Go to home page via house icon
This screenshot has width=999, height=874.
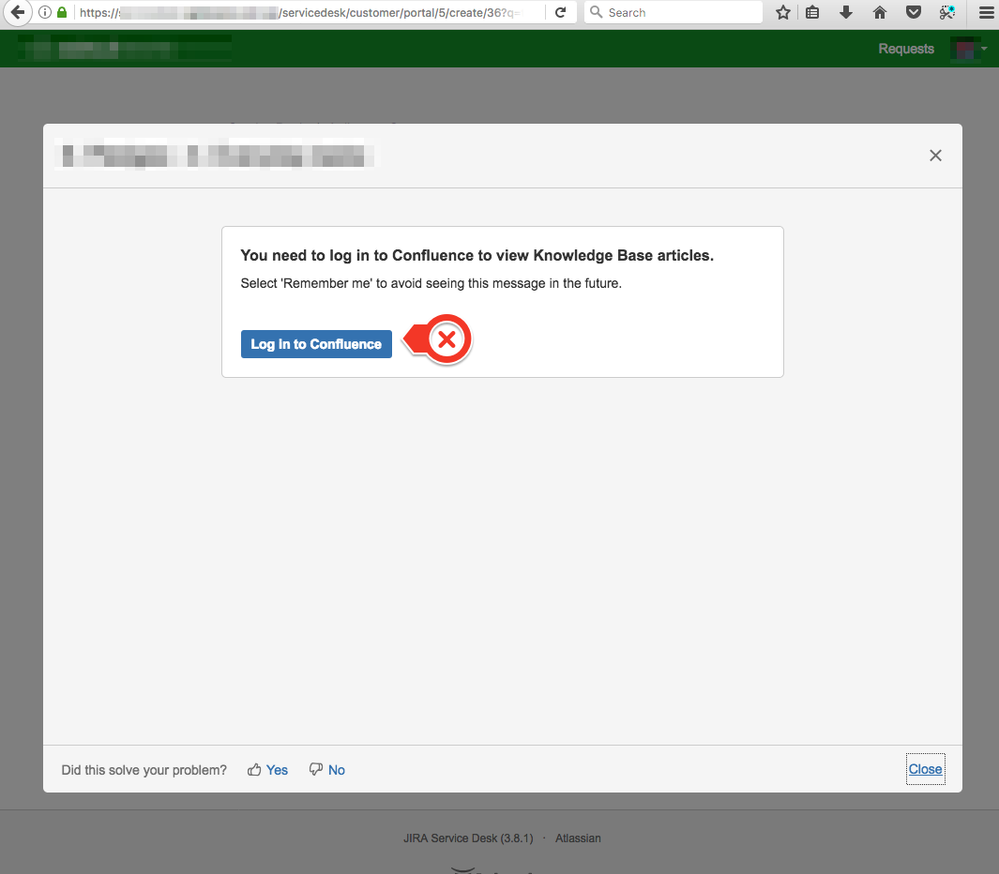click(x=880, y=12)
